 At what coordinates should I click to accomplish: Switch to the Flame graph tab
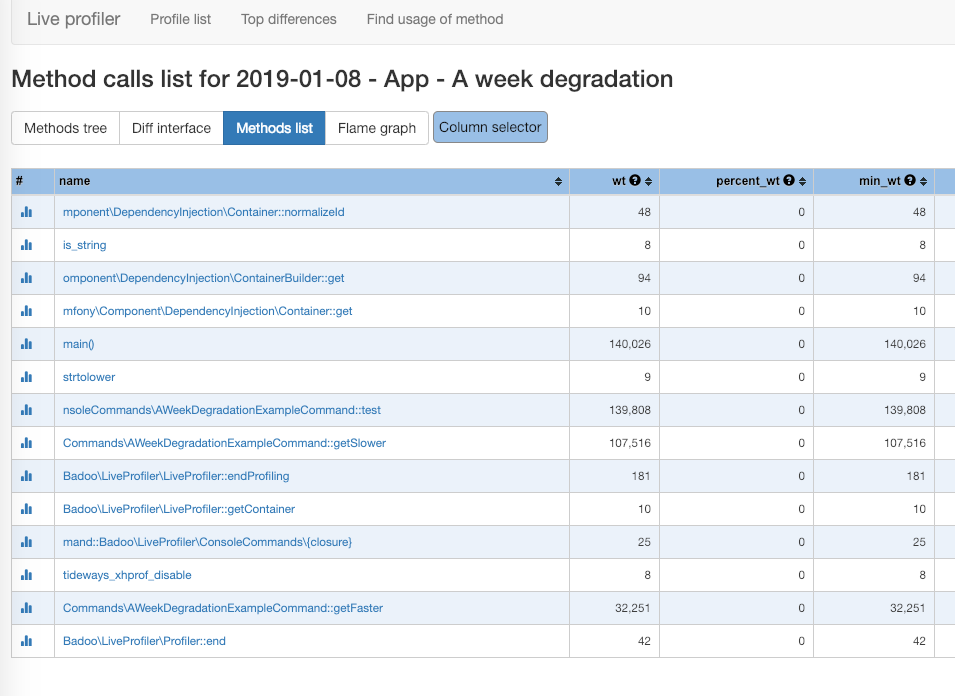[376, 128]
